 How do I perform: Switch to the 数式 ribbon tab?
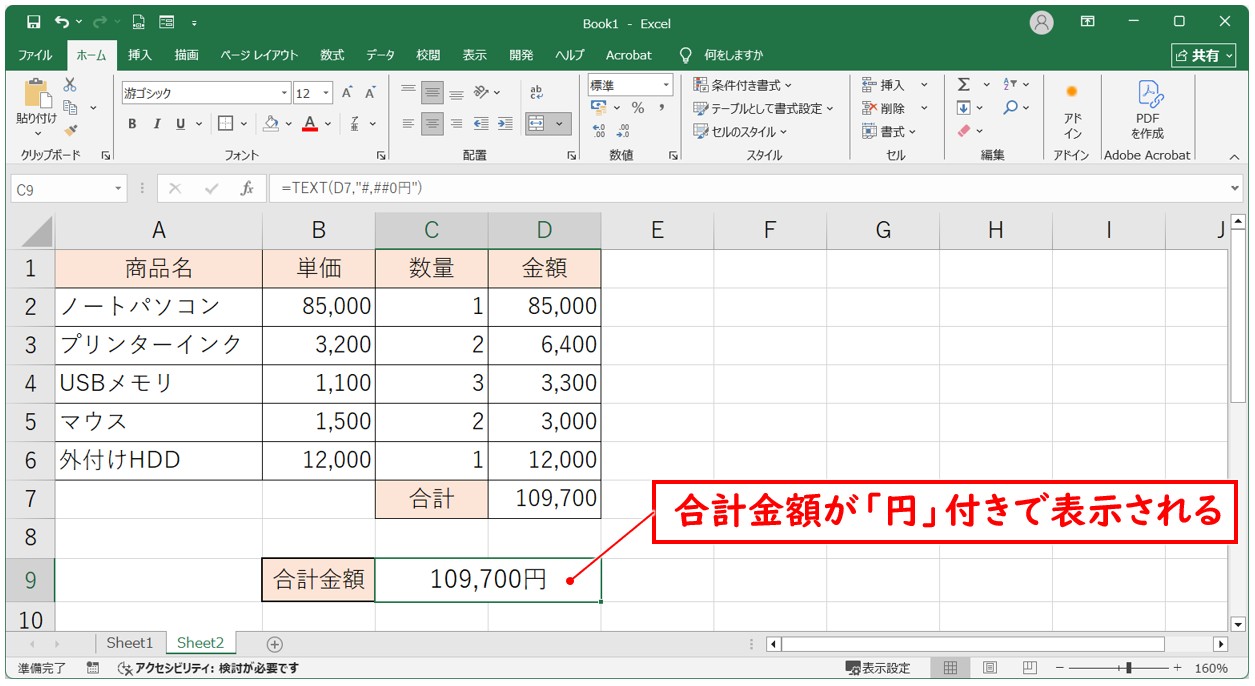(331, 55)
